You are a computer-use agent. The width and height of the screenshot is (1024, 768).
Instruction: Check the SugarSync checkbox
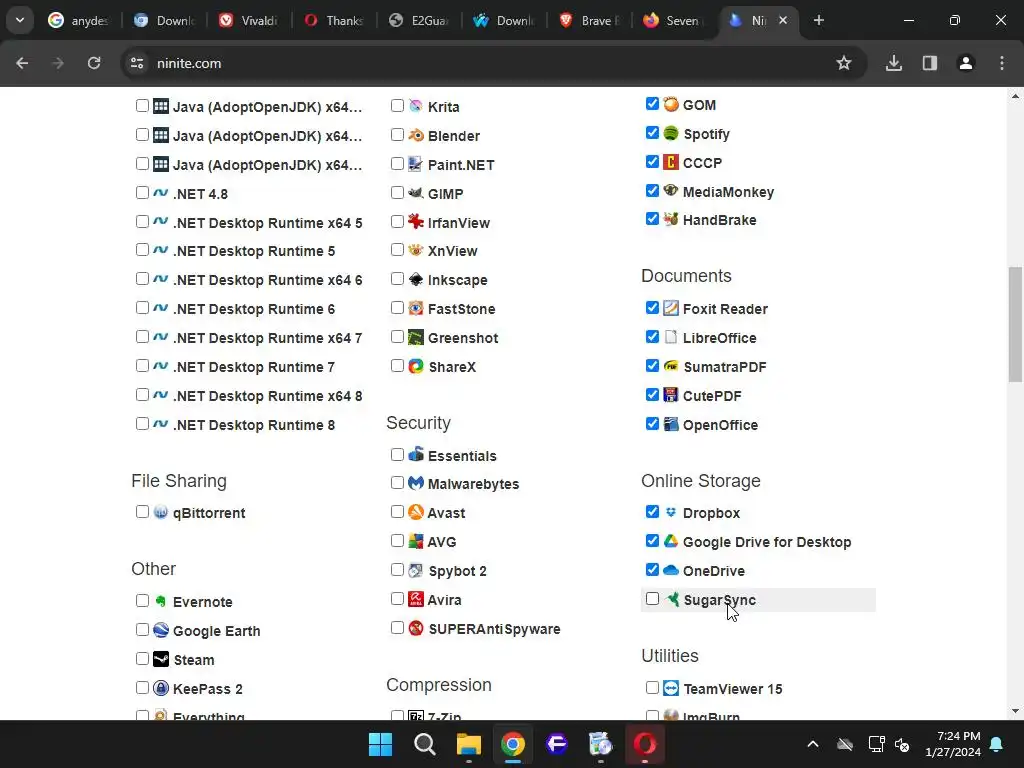click(652, 599)
